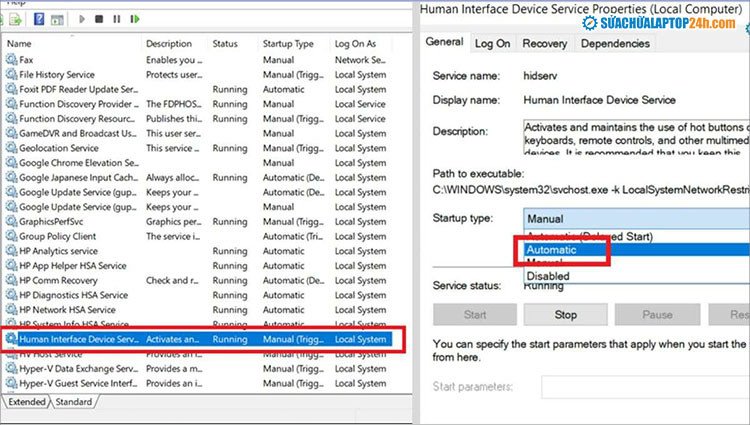Click gear icon beside GraphicsPerfSvc
Screen dimensions: 750x425
(x=11, y=222)
